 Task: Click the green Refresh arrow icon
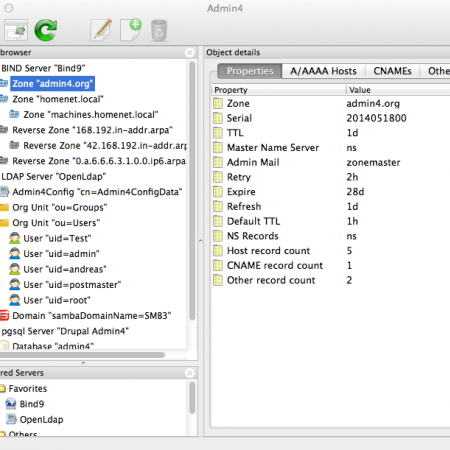pyautogui.click(x=46, y=30)
